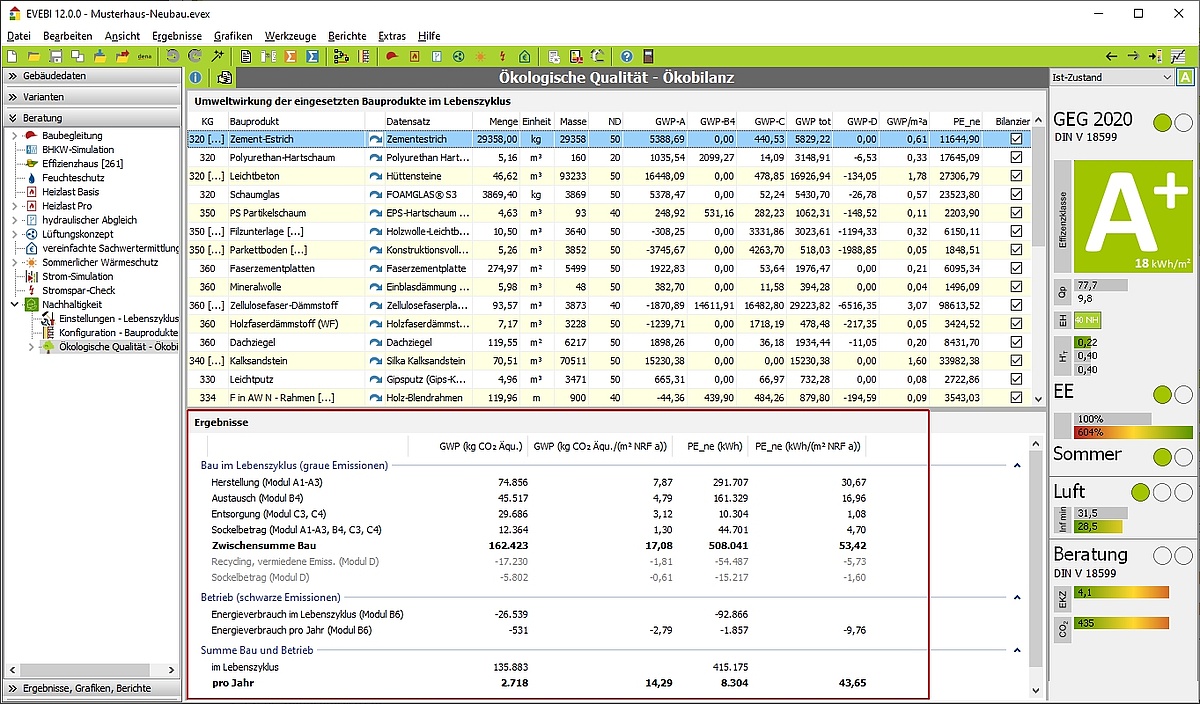
Task: Click the dena toolbar icon
Action: click(x=145, y=56)
